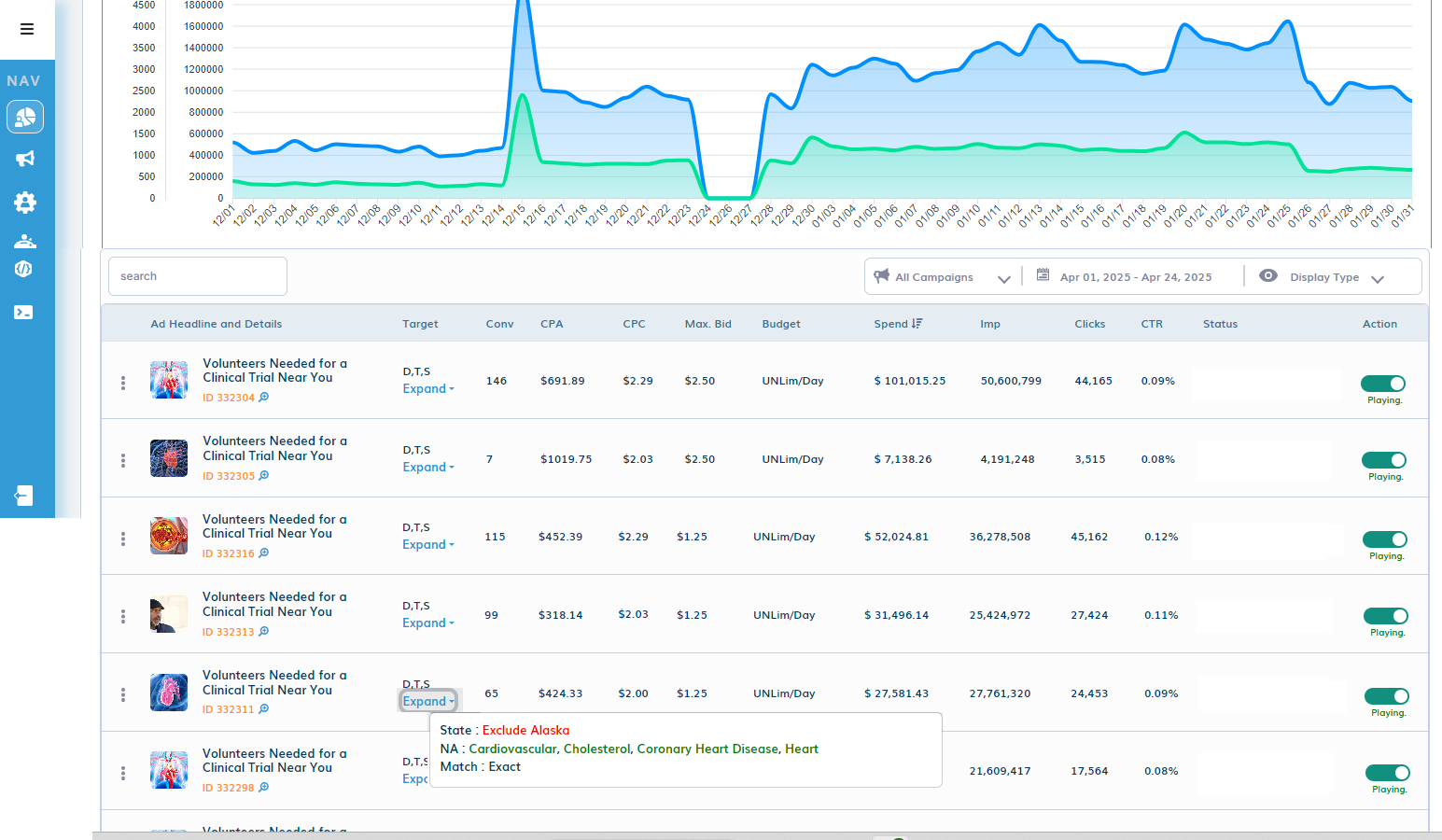The height and width of the screenshot is (840, 1442).
Task: Click the search input field
Action: 198,276
